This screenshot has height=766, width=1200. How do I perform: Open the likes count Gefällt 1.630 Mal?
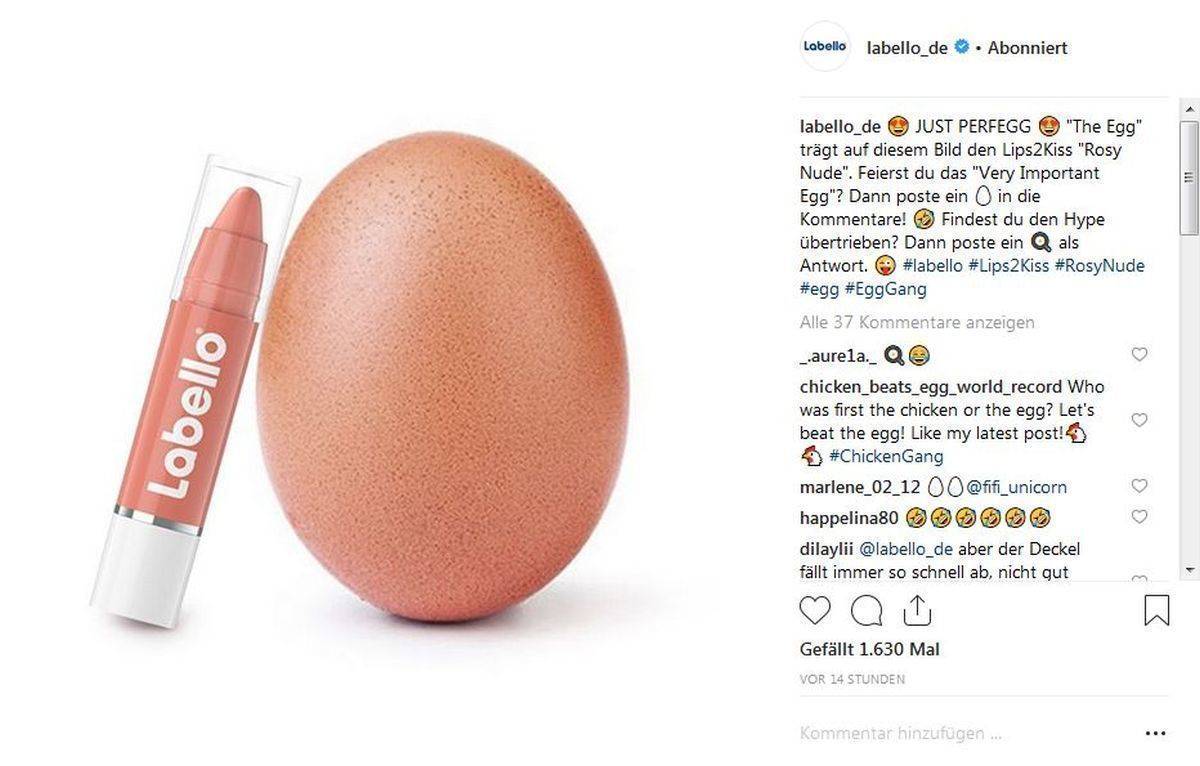869,648
